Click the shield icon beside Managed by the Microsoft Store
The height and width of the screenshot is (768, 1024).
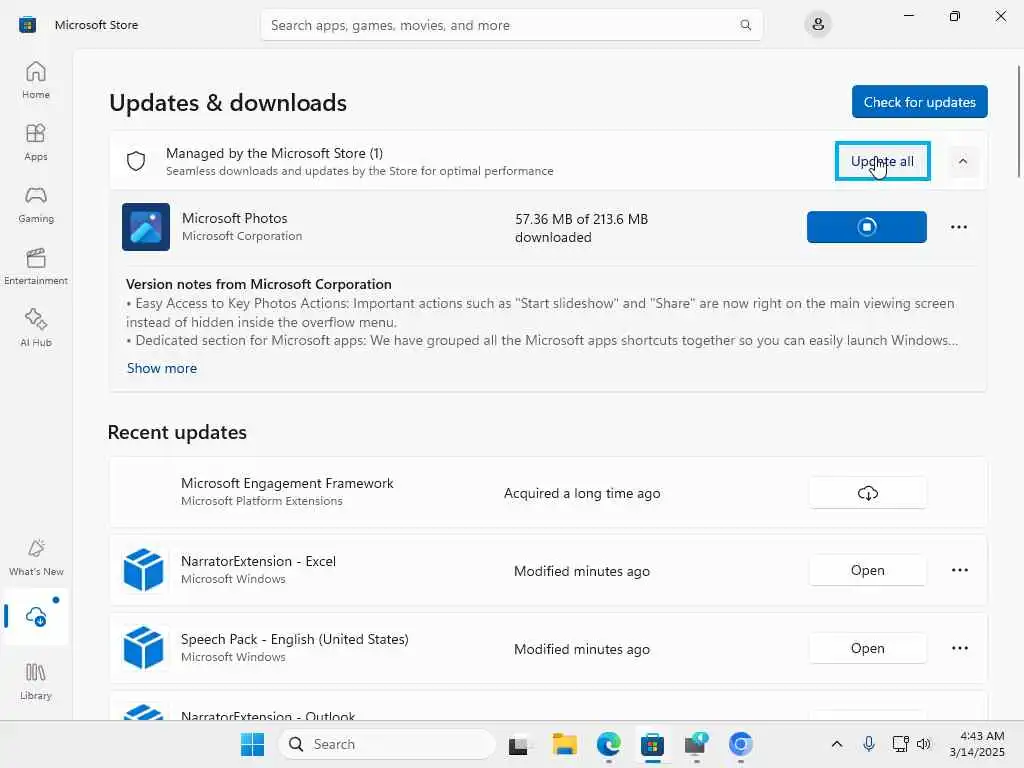coord(136,161)
